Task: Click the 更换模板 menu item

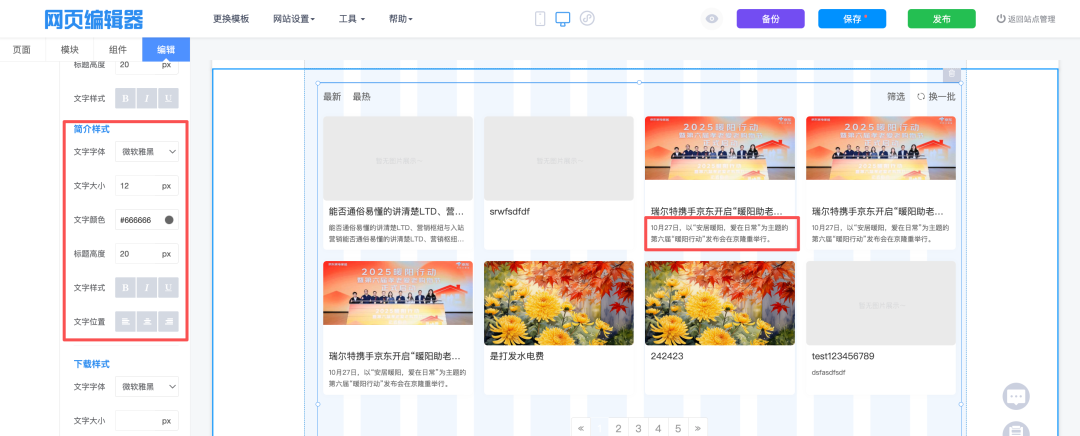Action: tap(231, 19)
